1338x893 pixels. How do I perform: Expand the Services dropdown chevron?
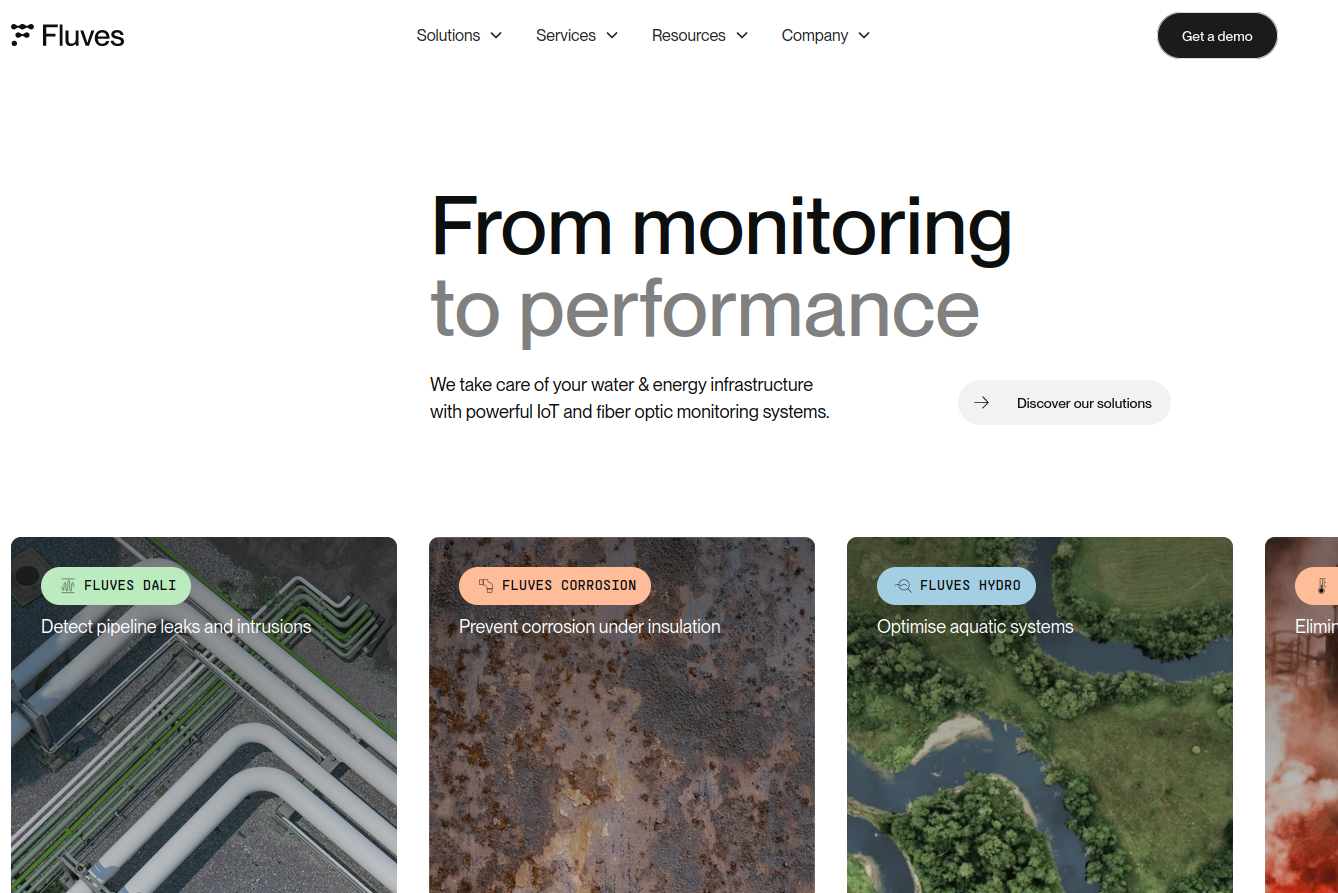[612, 36]
